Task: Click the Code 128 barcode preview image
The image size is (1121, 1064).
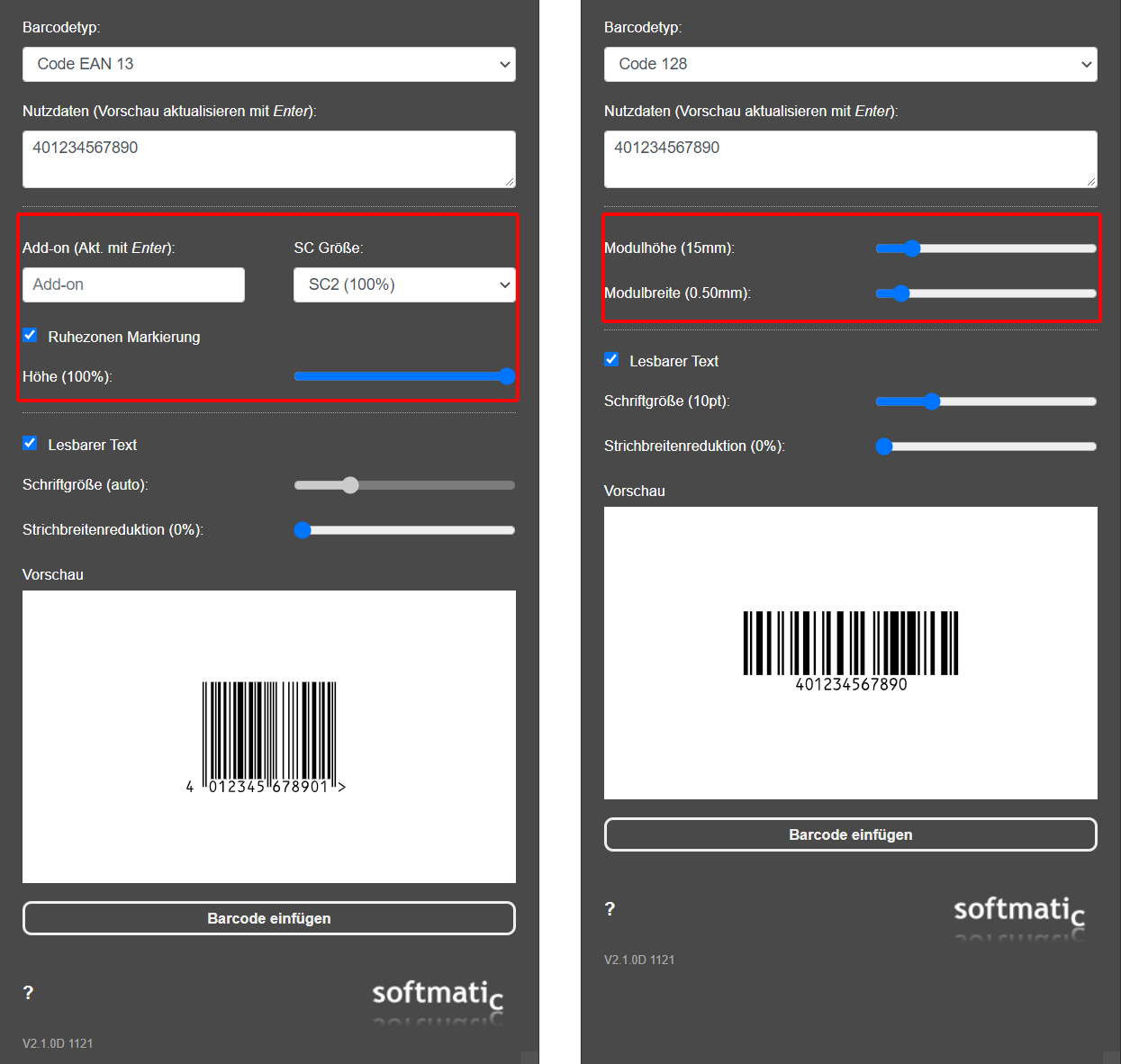Action: pyautogui.click(x=850, y=650)
